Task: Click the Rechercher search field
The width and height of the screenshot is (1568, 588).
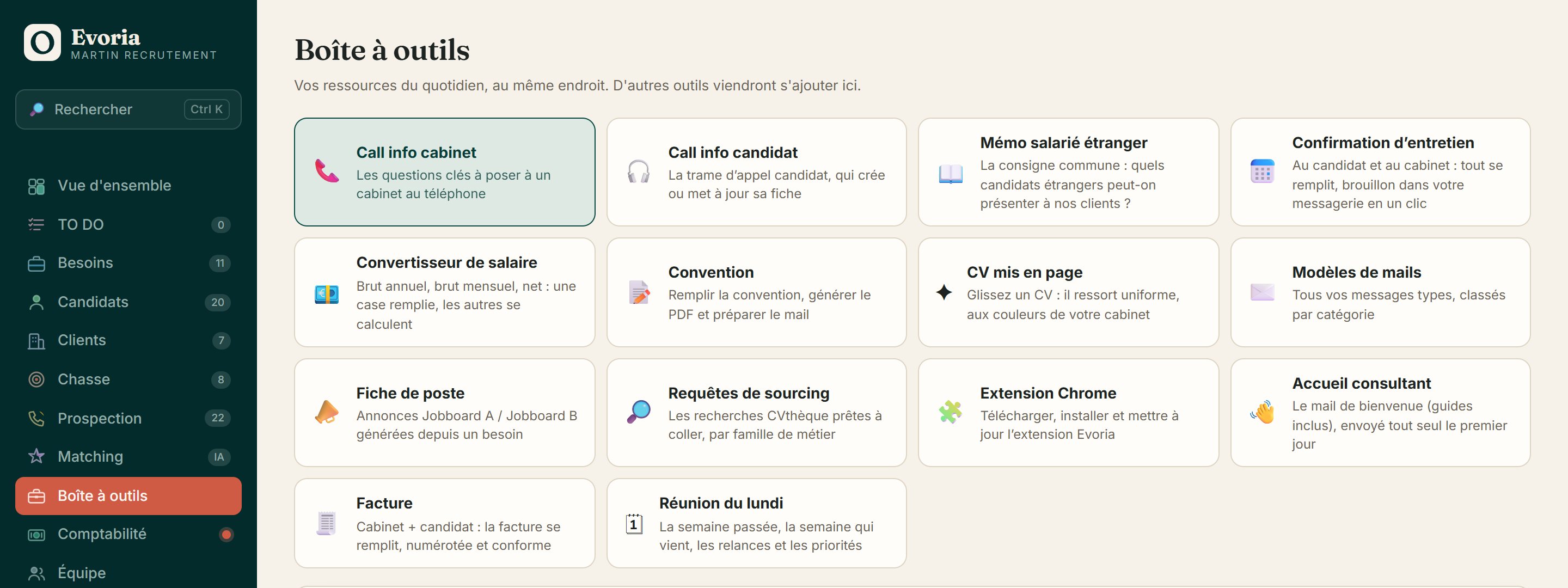Action: (x=128, y=109)
